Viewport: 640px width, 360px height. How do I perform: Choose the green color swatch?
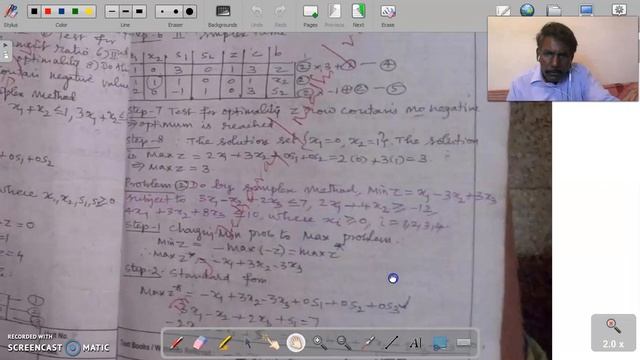pyautogui.click(x=75, y=11)
